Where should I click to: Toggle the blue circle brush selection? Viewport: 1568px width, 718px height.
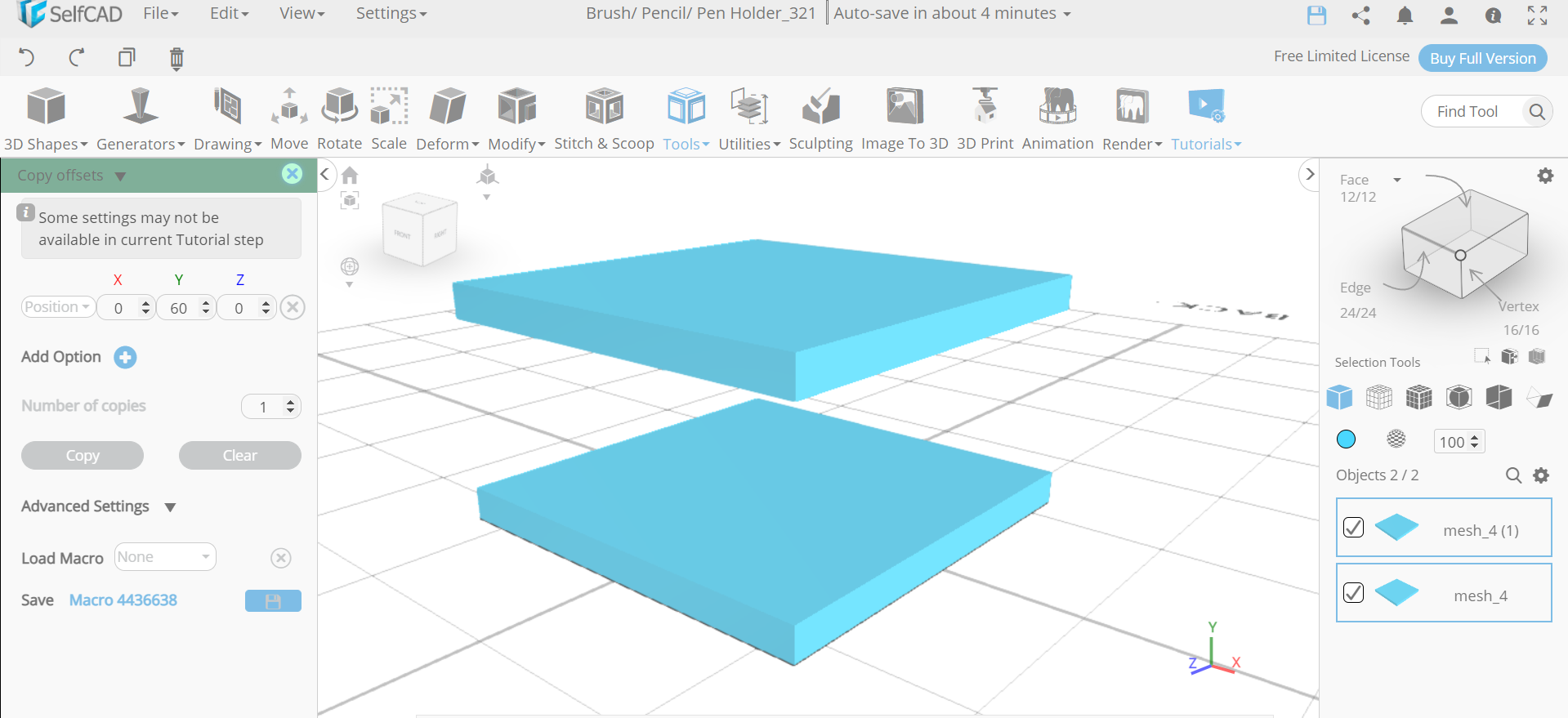pos(1346,439)
